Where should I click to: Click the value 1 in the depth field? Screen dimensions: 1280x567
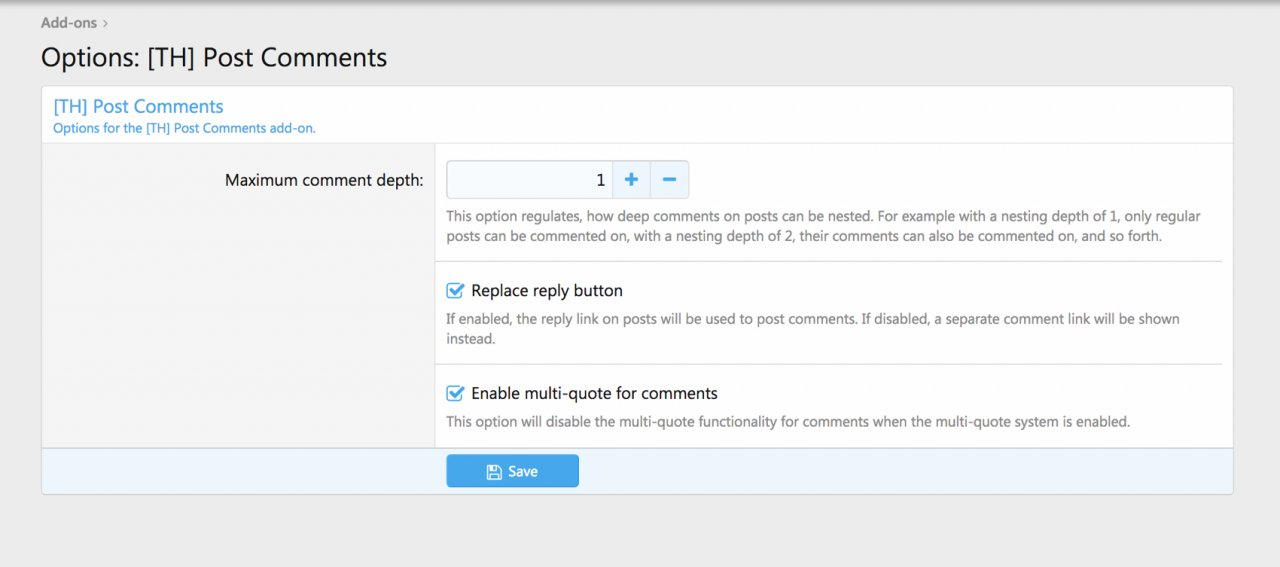pos(600,180)
